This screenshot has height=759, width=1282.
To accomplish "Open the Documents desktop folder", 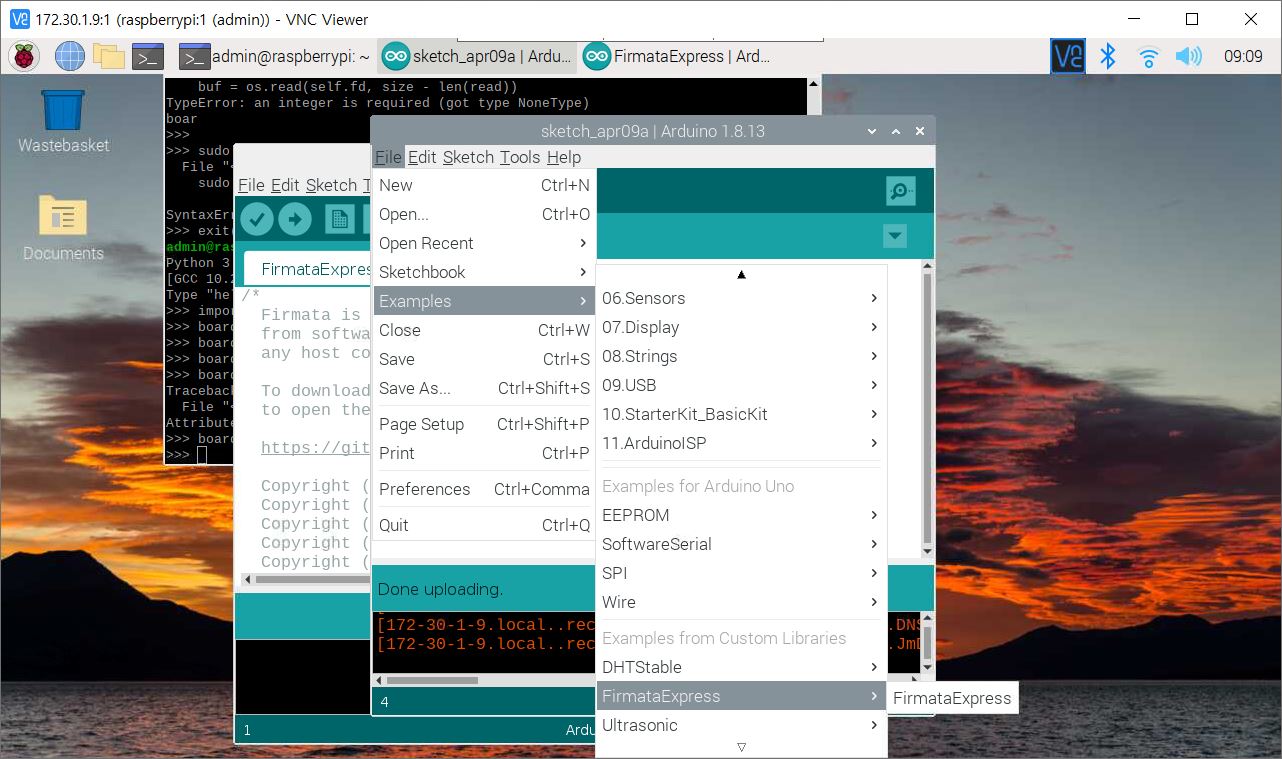I will click(63, 228).
